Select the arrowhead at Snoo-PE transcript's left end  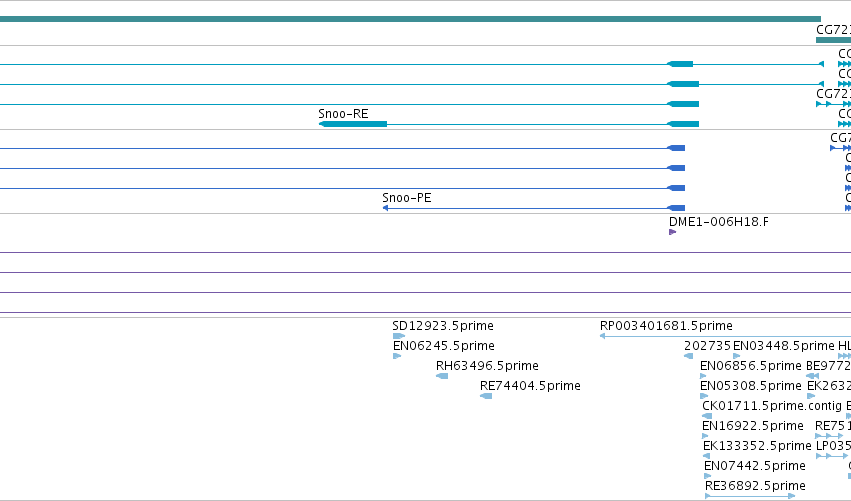pos(385,208)
